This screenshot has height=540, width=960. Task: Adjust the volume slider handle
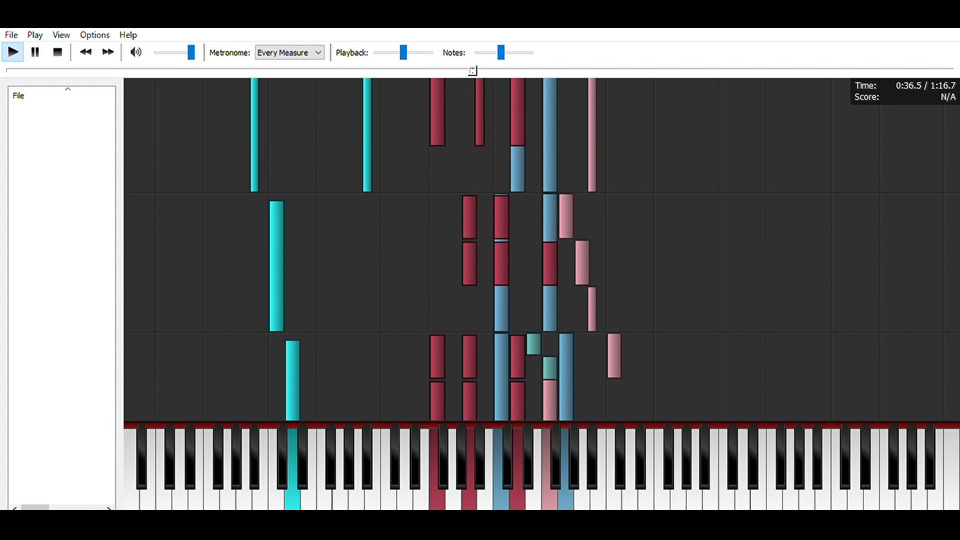[191, 53]
